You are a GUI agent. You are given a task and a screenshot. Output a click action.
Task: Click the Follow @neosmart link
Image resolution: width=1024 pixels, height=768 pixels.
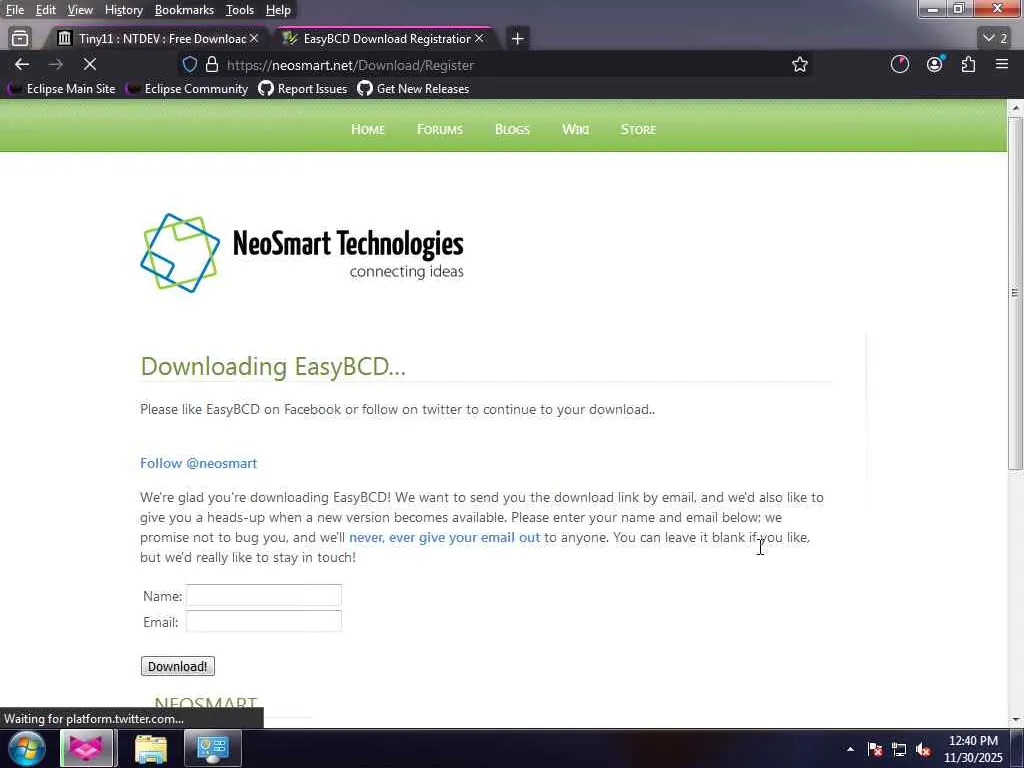pos(199,463)
